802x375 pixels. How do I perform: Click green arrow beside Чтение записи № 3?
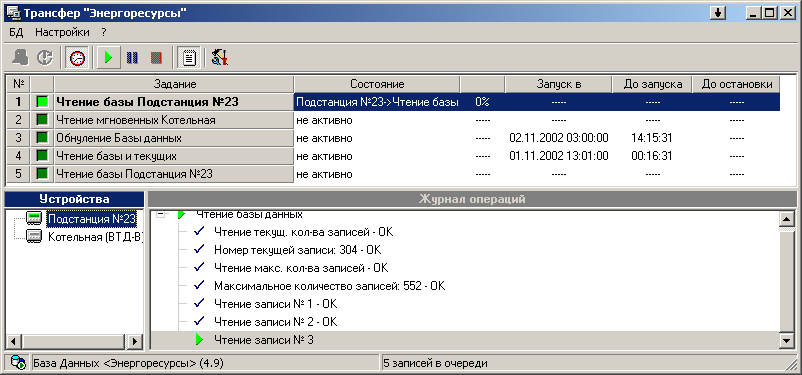[199, 340]
